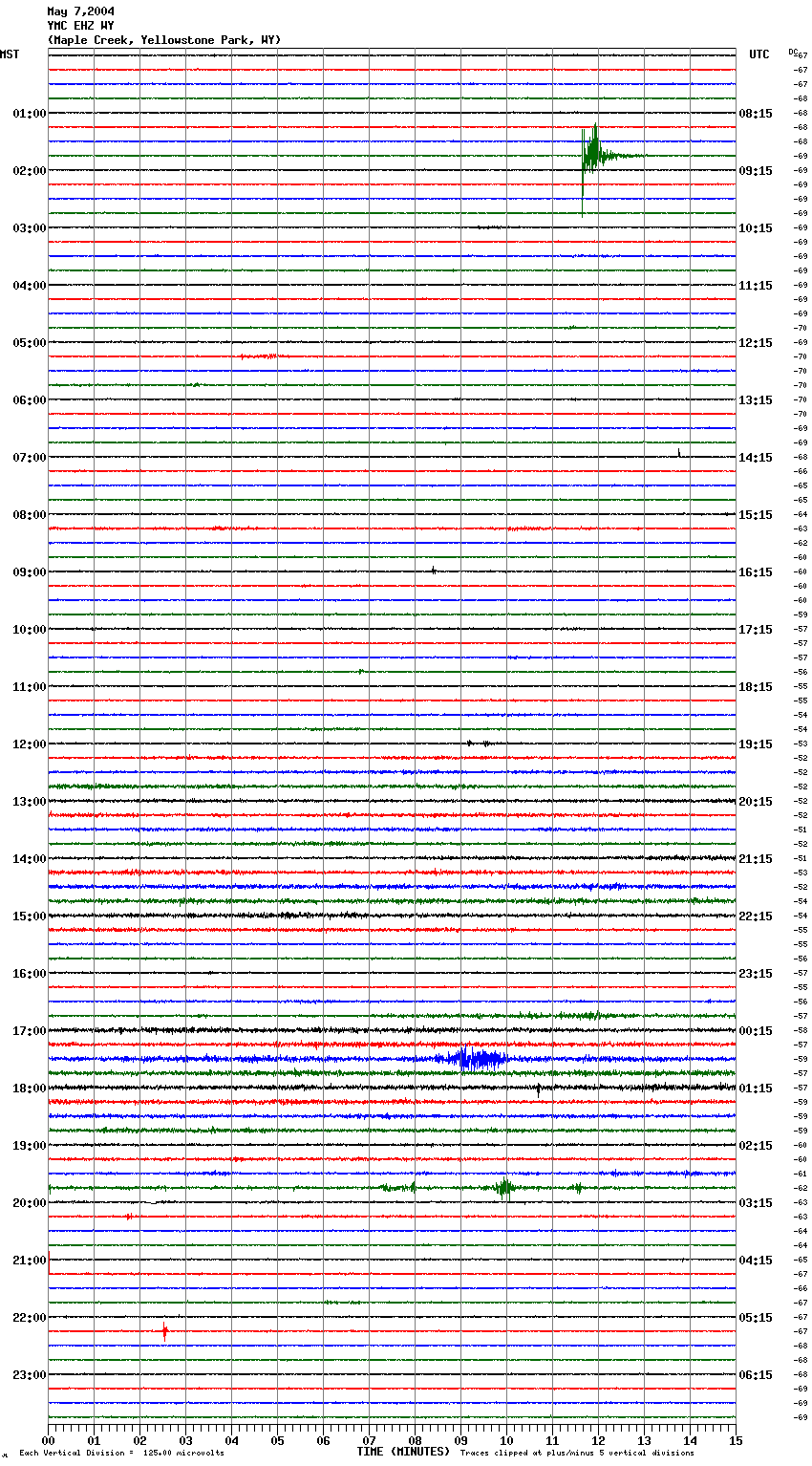Screen dimensions: 812x1466
Task: Select the 23:00 MST time label
Action: [30, 1375]
